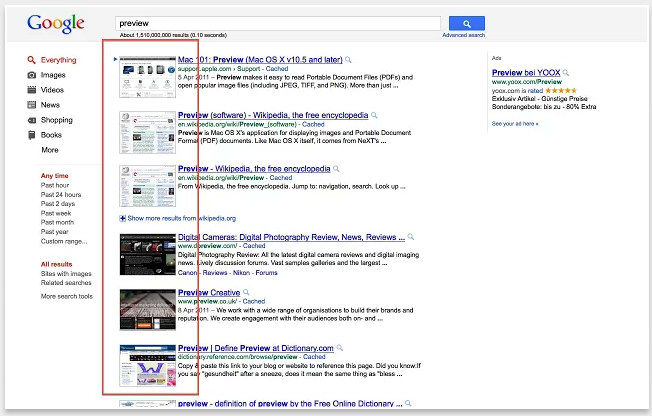
Task: Click thumbnail of Preview - Wikipedia result
Action: tap(147, 186)
